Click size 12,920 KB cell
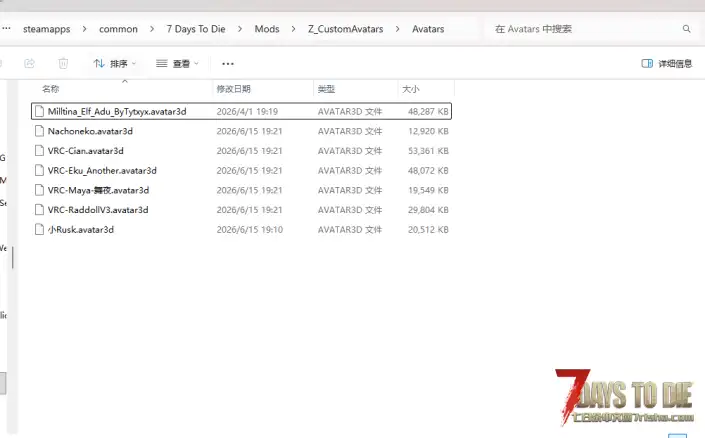The height and width of the screenshot is (438, 705). pos(428,131)
